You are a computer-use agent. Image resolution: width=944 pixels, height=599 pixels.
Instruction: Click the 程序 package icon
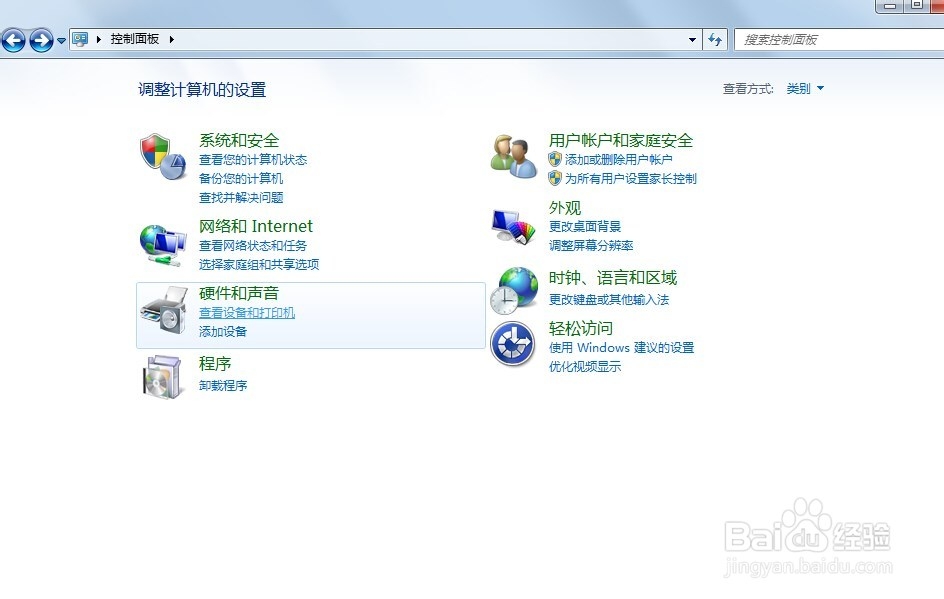click(162, 375)
